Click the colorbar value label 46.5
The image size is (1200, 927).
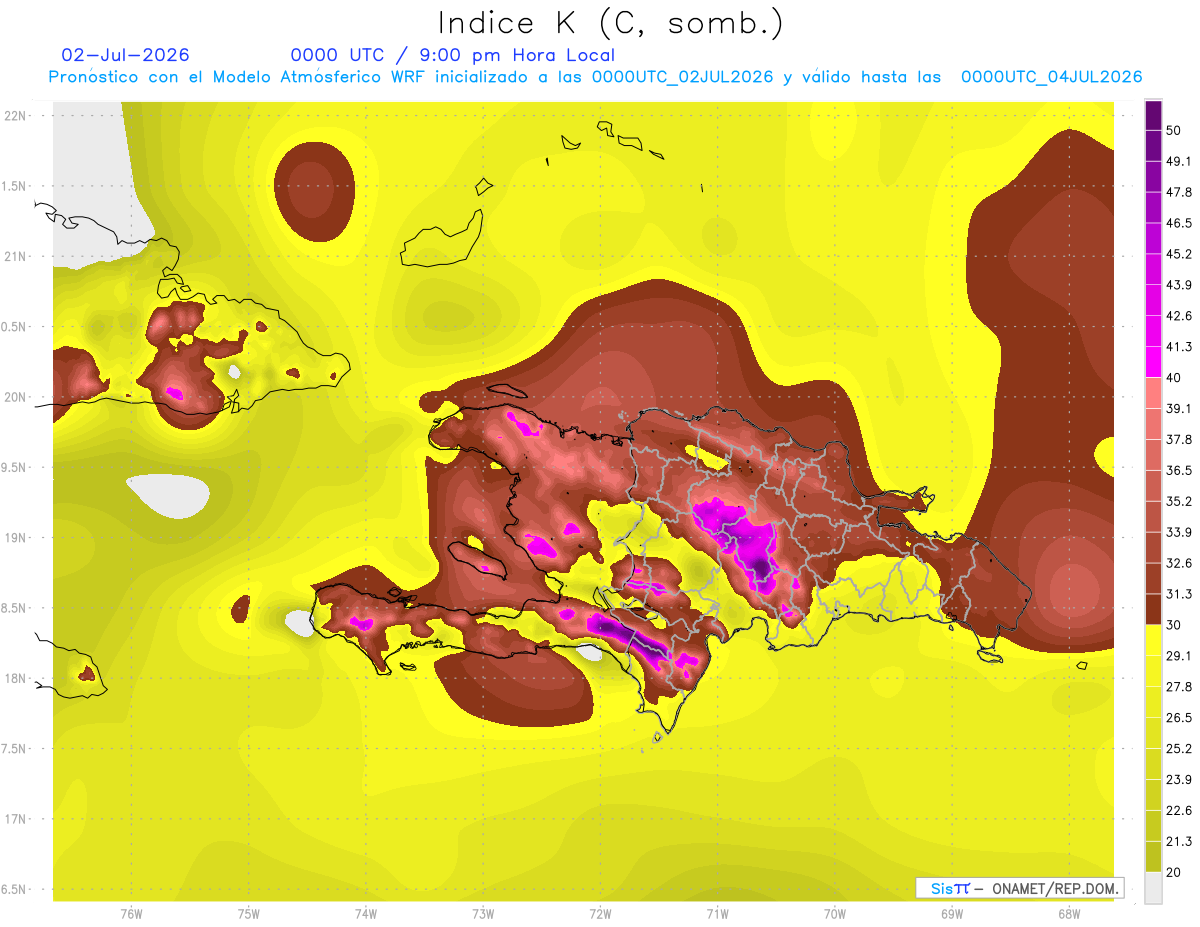click(1179, 223)
